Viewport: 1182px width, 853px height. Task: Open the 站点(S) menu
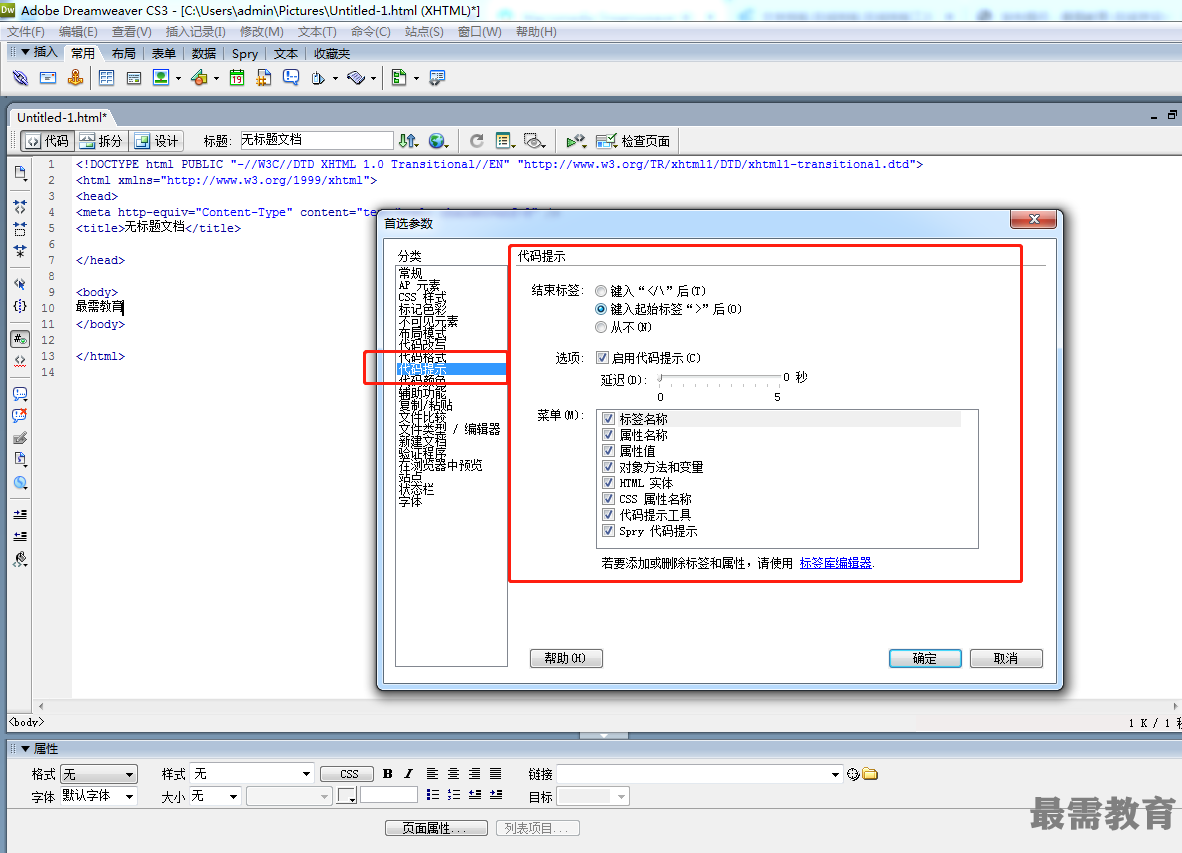(424, 32)
